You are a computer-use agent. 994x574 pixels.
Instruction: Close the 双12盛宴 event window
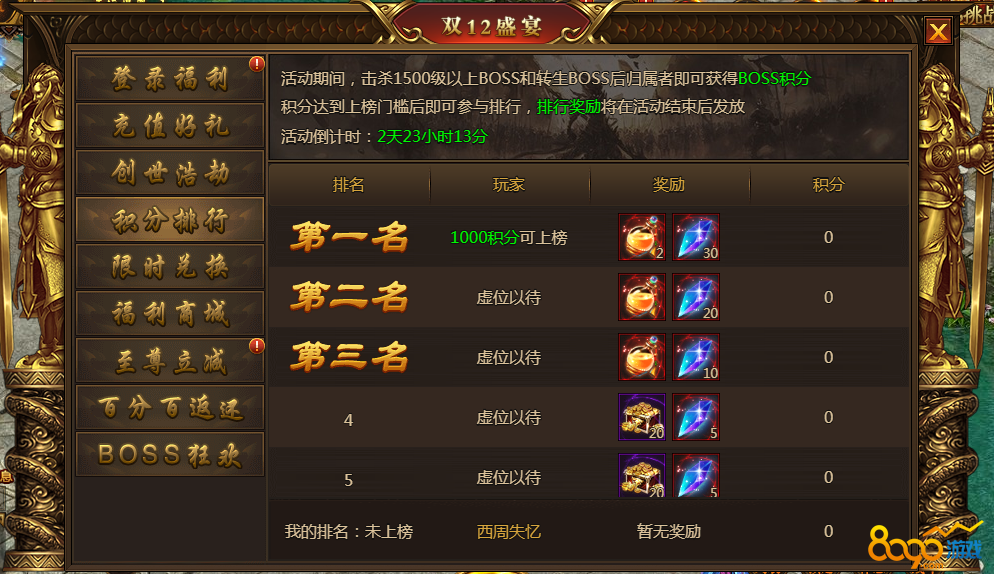tap(938, 31)
